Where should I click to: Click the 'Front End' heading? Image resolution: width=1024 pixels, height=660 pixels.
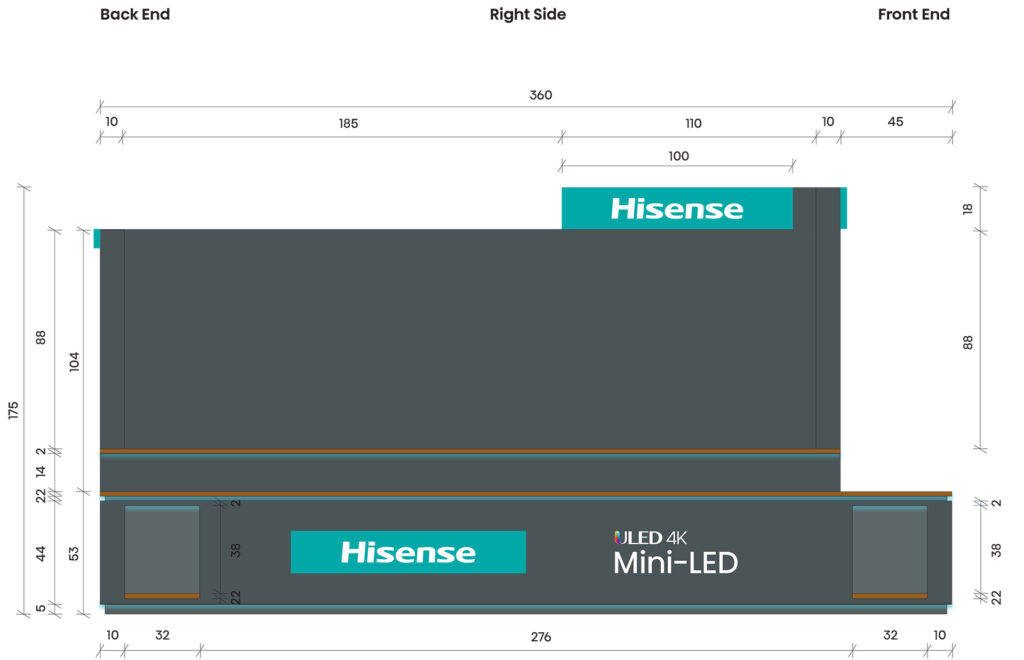[x=913, y=14]
